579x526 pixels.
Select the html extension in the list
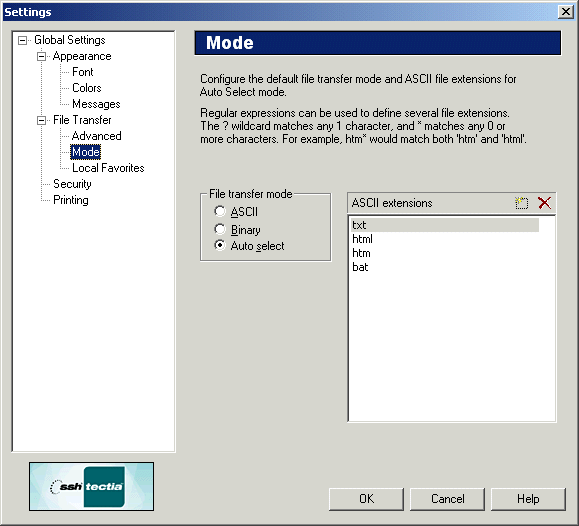[445, 239]
